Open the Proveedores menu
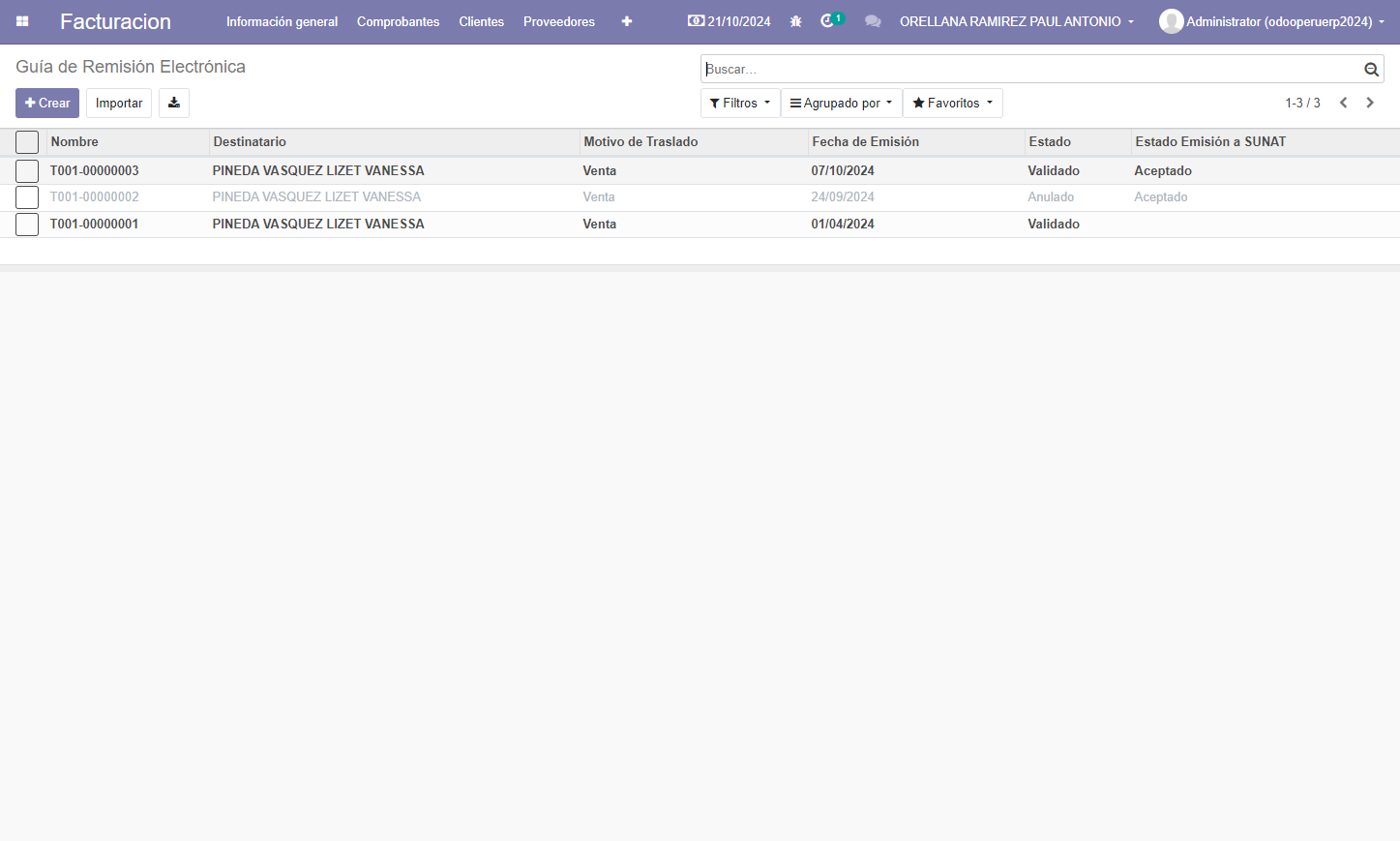The width and height of the screenshot is (1400, 841). (x=559, y=21)
